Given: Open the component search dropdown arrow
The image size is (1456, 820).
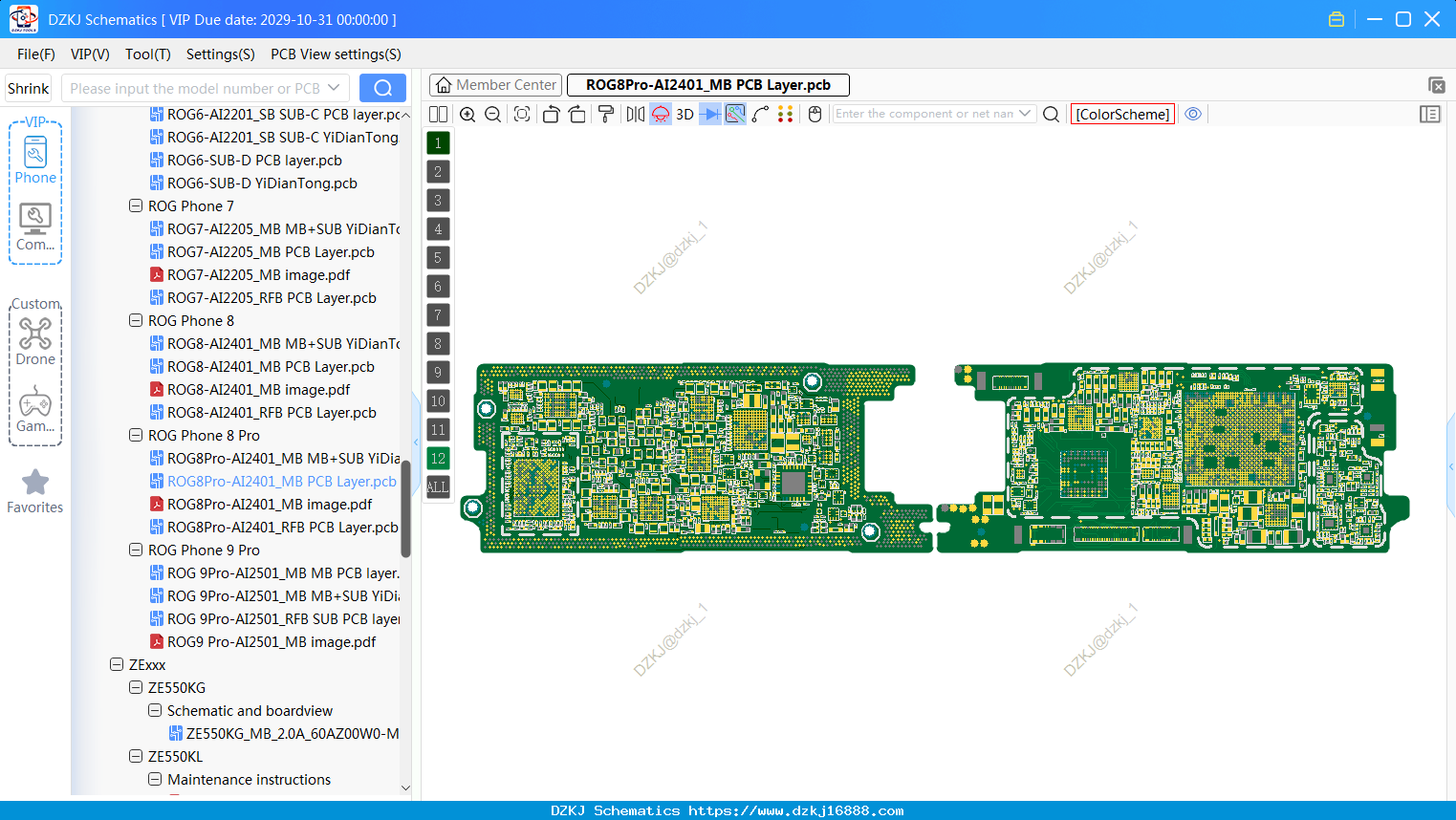Looking at the screenshot, I should pos(1026,114).
